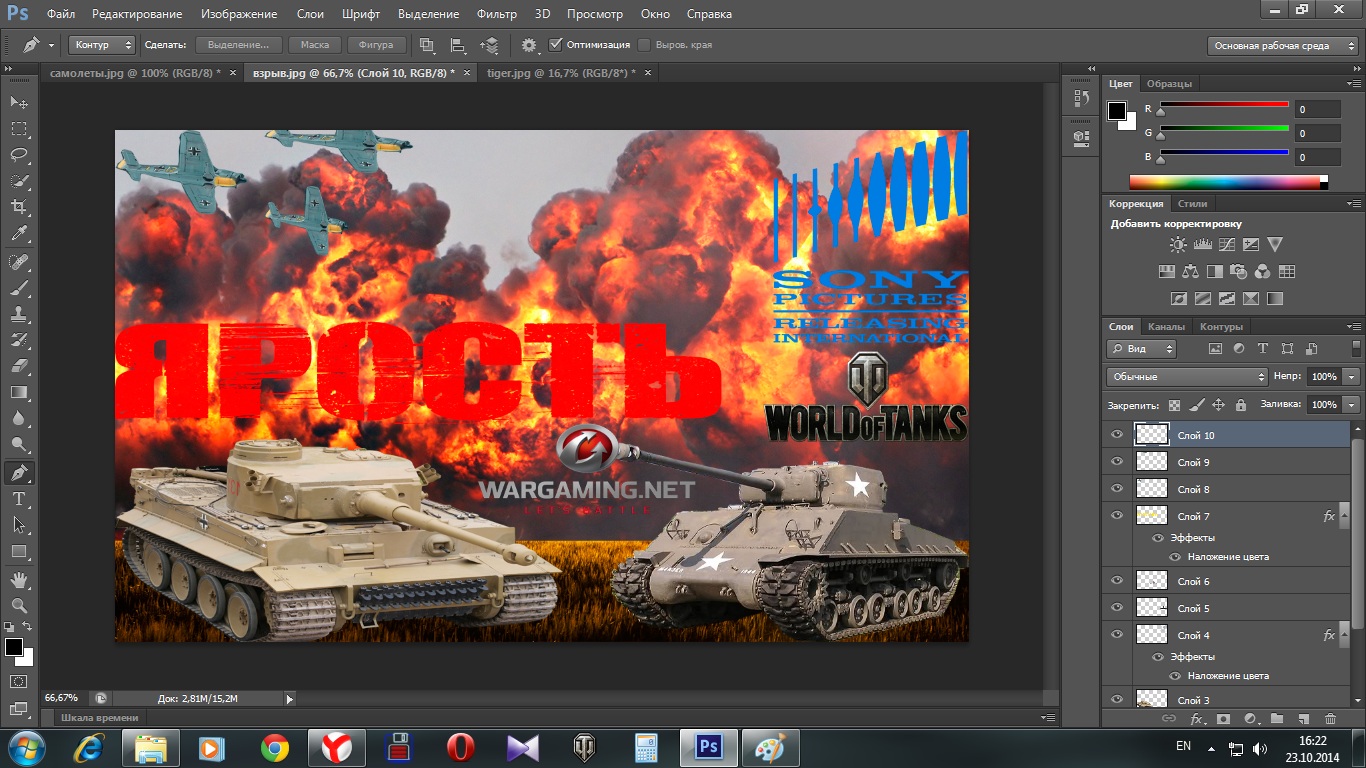The width and height of the screenshot is (1366, 768).
Task: Click the add layer style fx icon
Action: click(1197, 718)
